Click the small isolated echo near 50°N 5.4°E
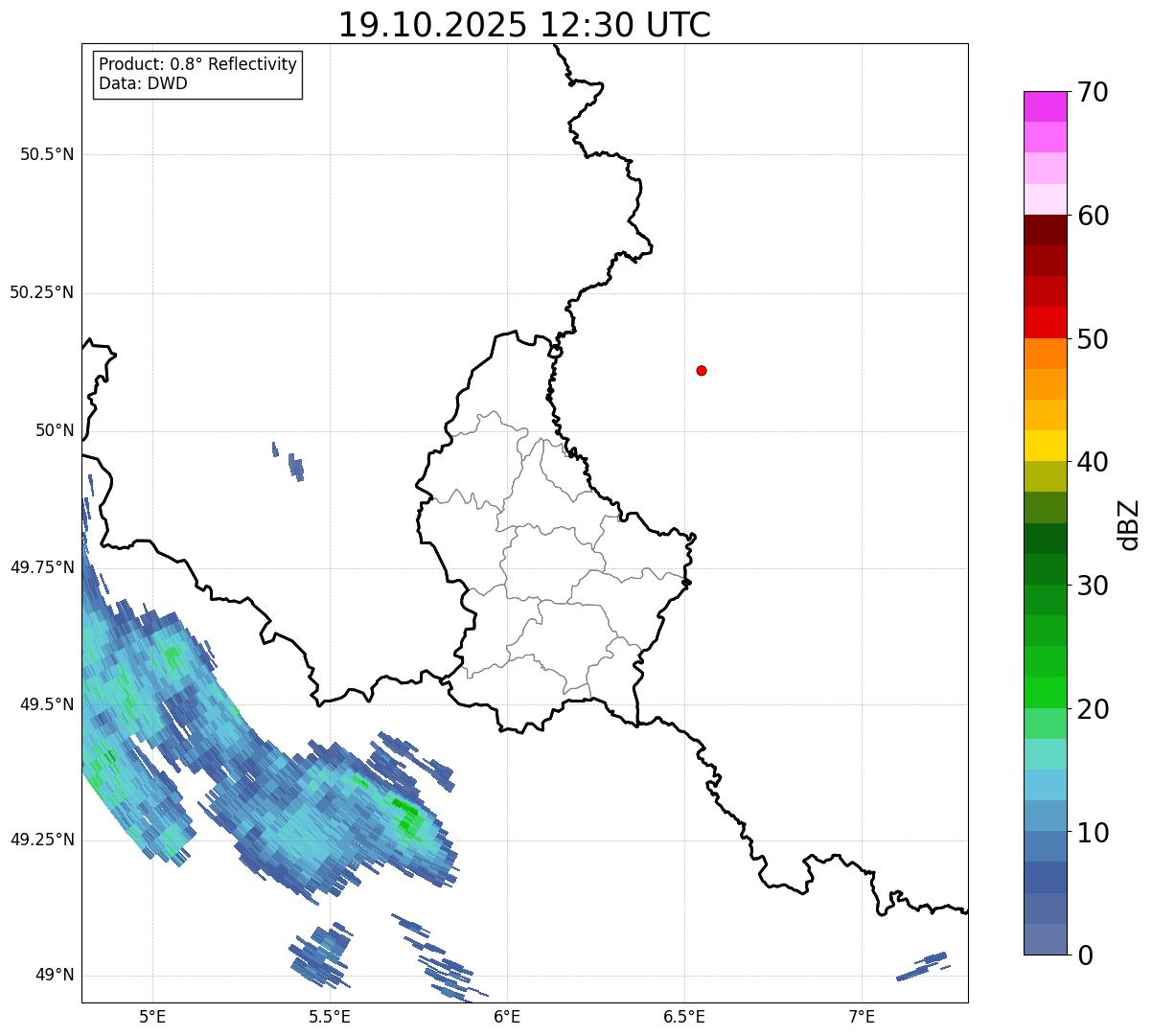 pos(296,468)
